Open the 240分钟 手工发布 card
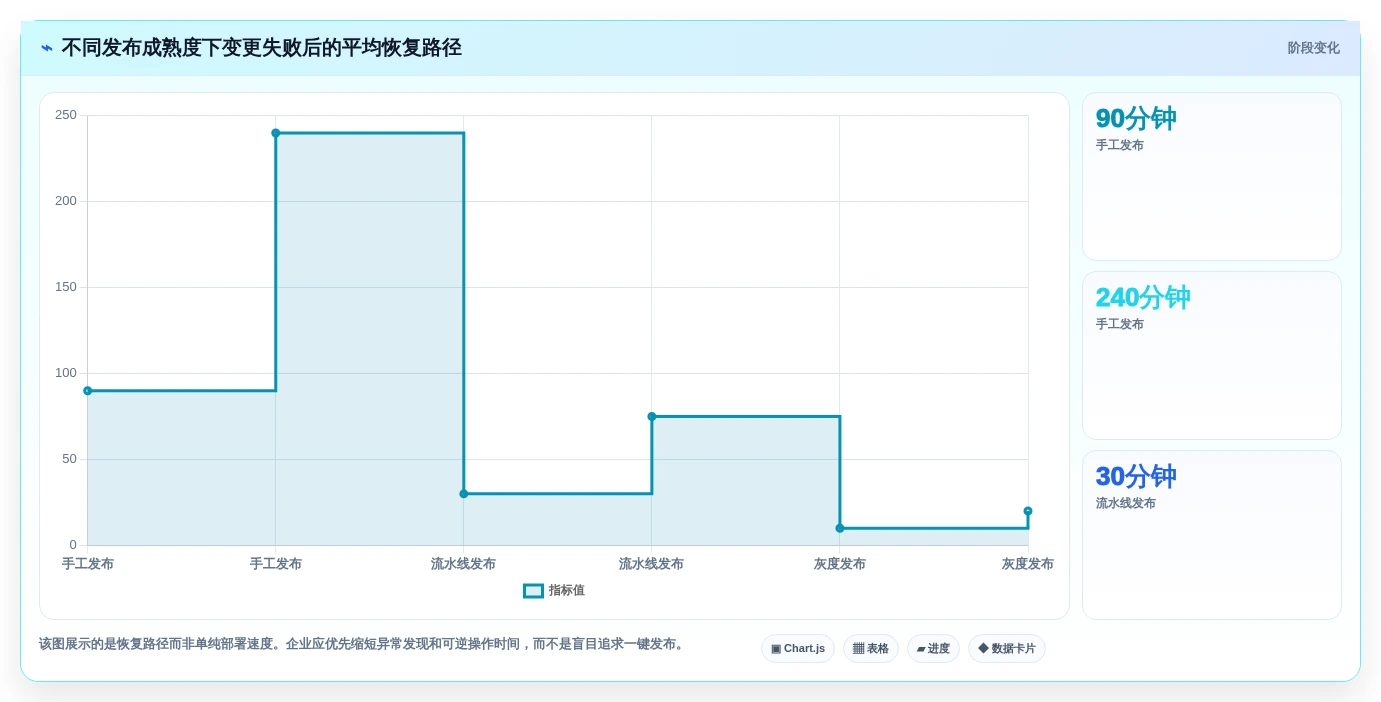Viewport: 1381px width, 702px height. click(x=1212, y=355)
